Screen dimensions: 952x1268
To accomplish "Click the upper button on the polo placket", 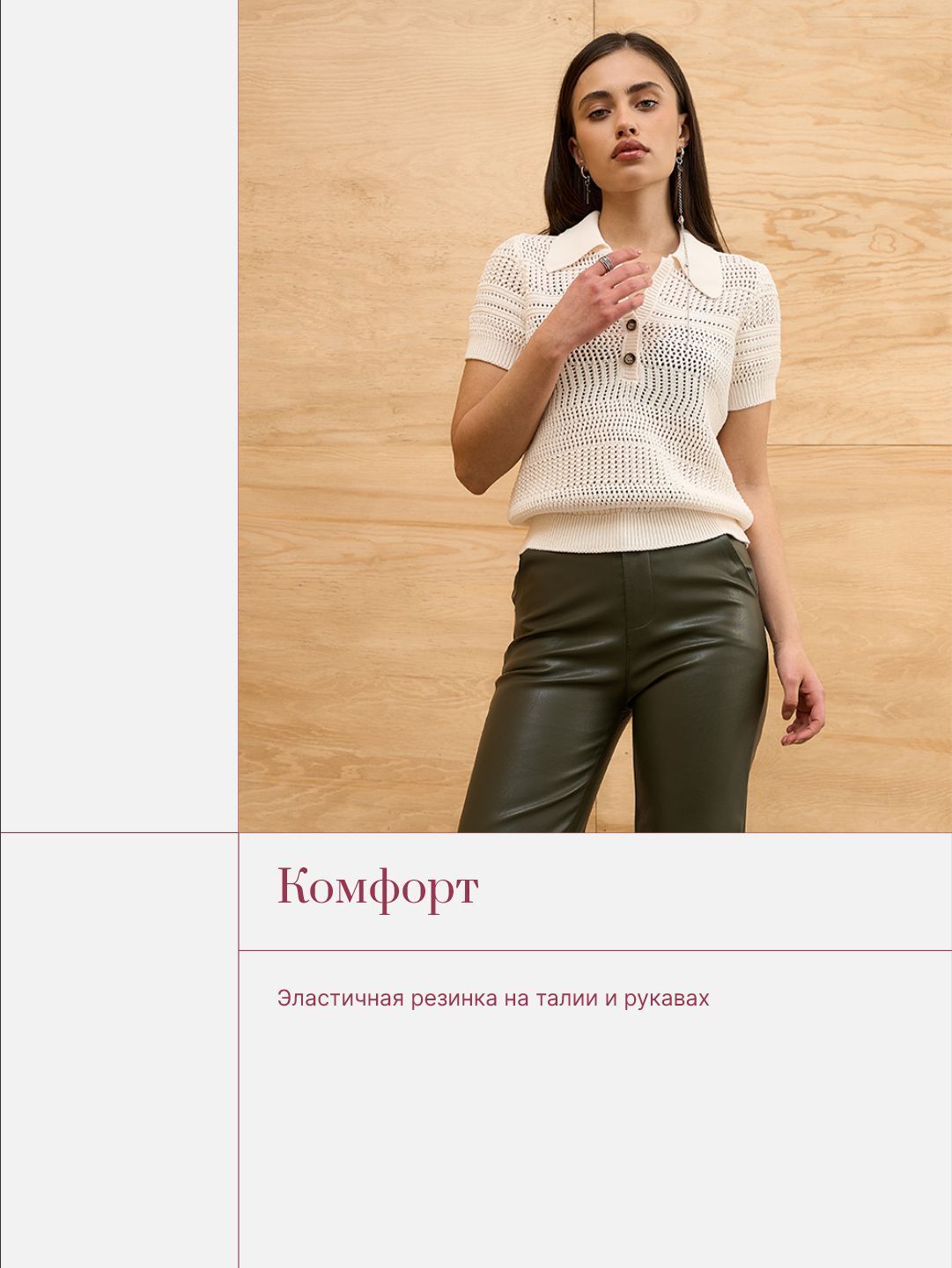I will [x=632, y=326].
